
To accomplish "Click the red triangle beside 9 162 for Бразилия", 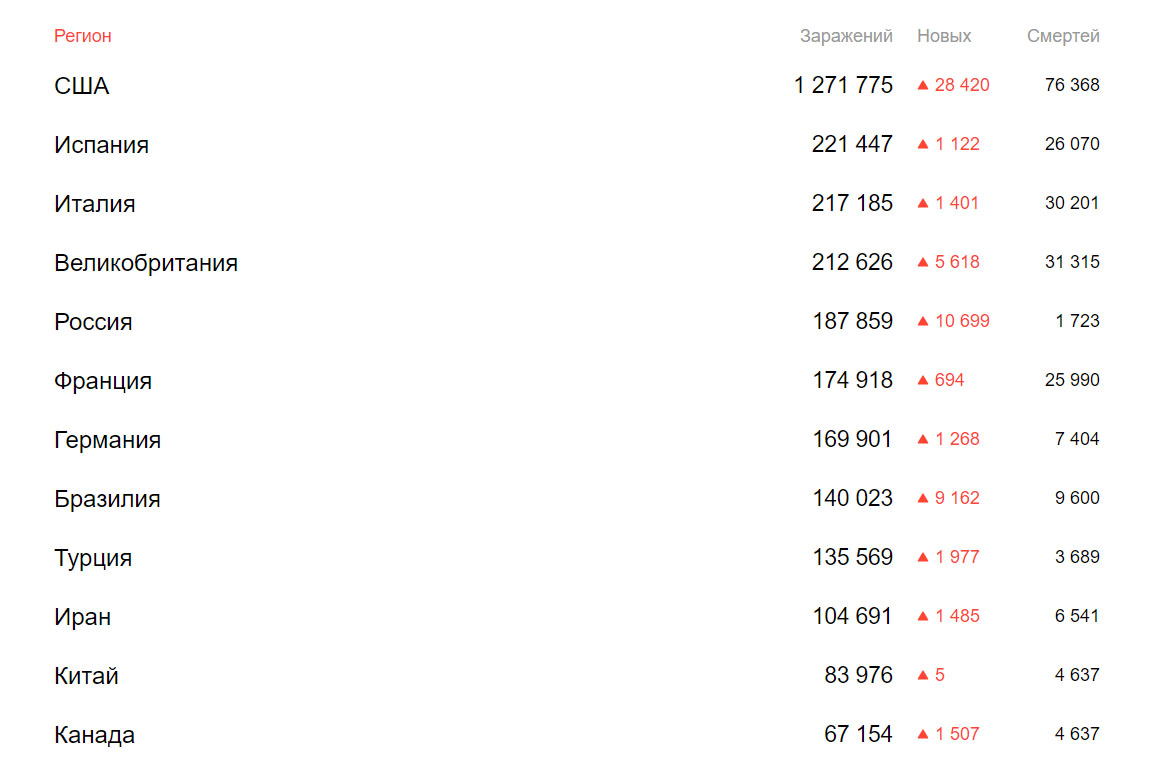I will (x=923, y=498).
